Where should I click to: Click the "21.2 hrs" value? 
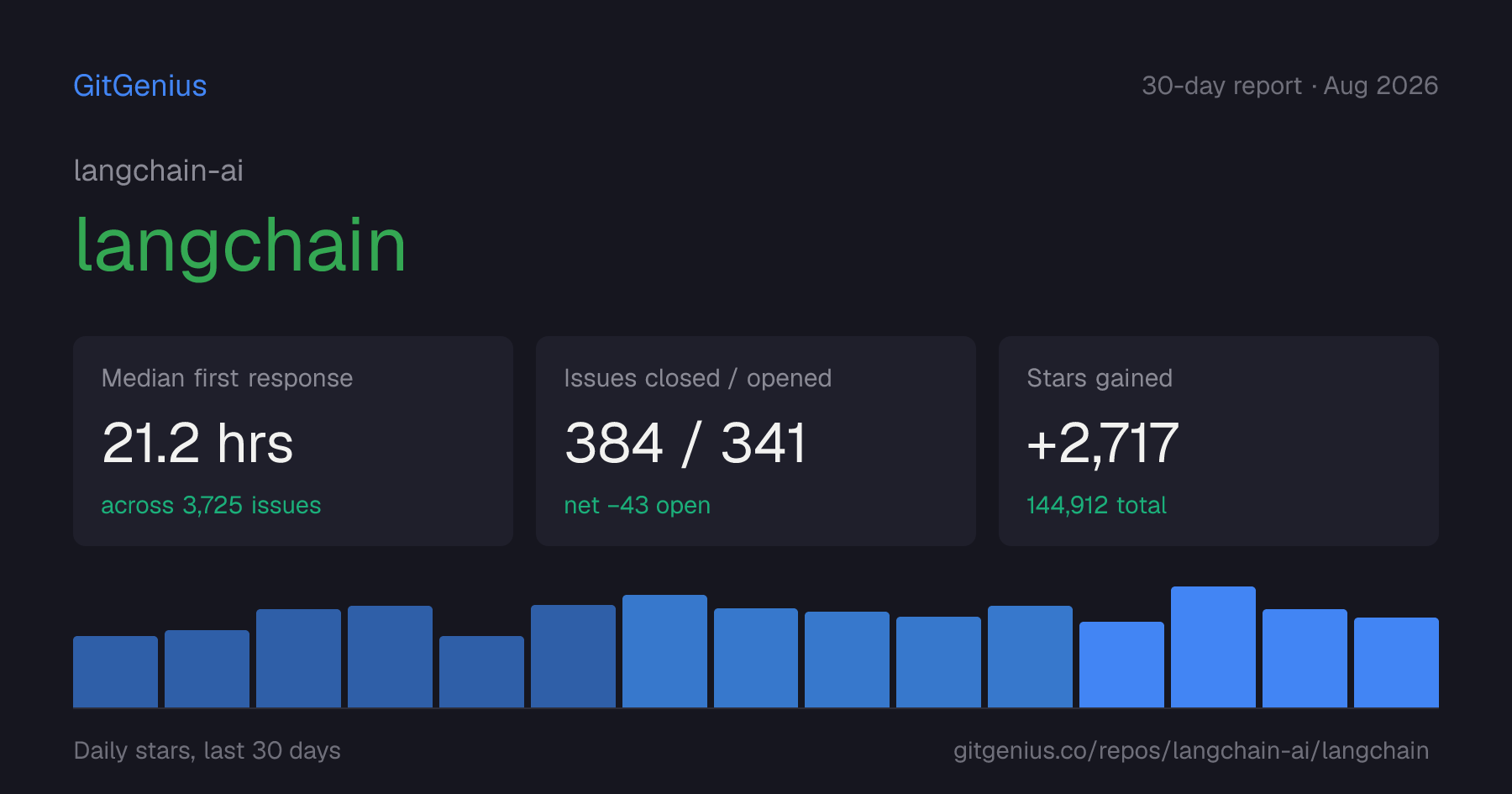coord(197,443)
